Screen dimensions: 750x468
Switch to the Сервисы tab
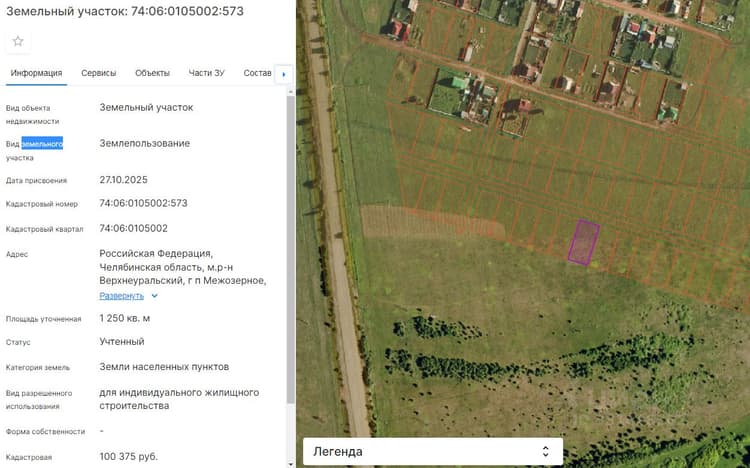(x=99, y=73)
